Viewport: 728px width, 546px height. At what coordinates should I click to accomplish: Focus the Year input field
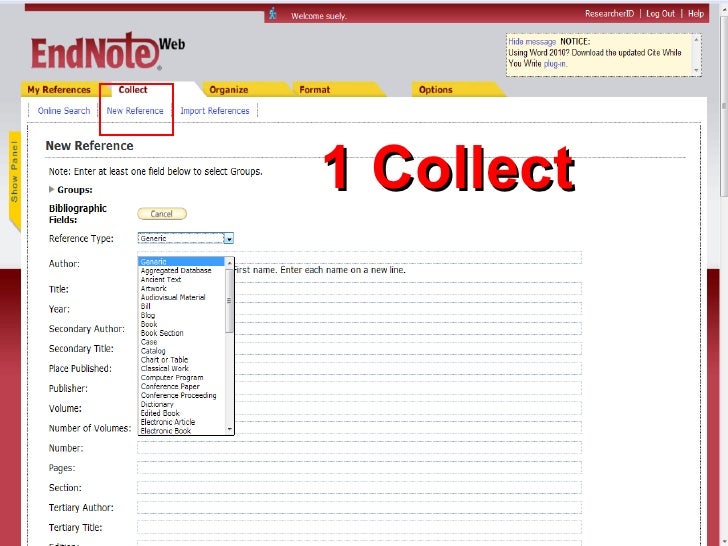[x=359, y=309]
